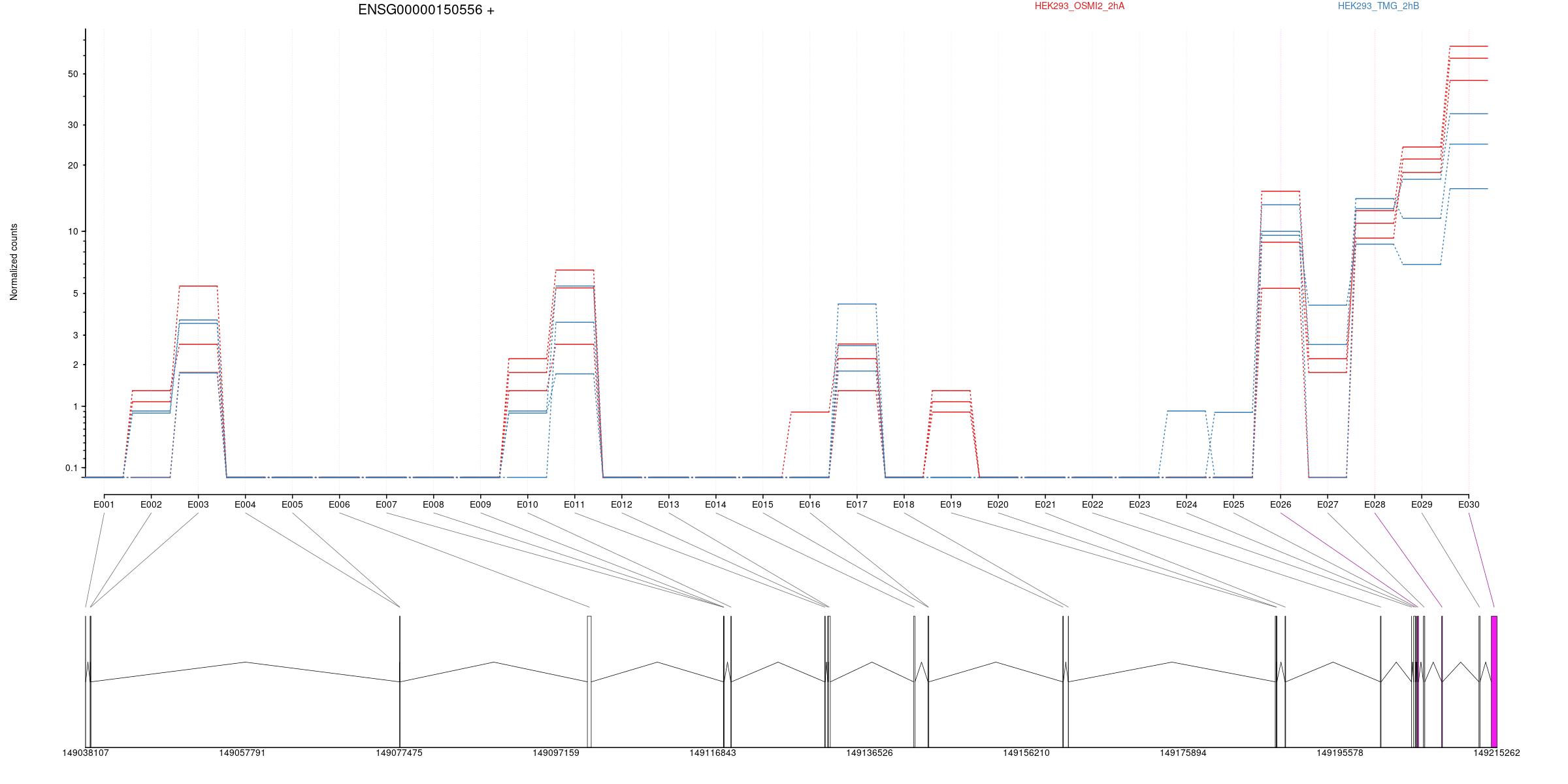Click exon label E014
The width and height of the screenshot is (1568, 784).
(715, 504)
